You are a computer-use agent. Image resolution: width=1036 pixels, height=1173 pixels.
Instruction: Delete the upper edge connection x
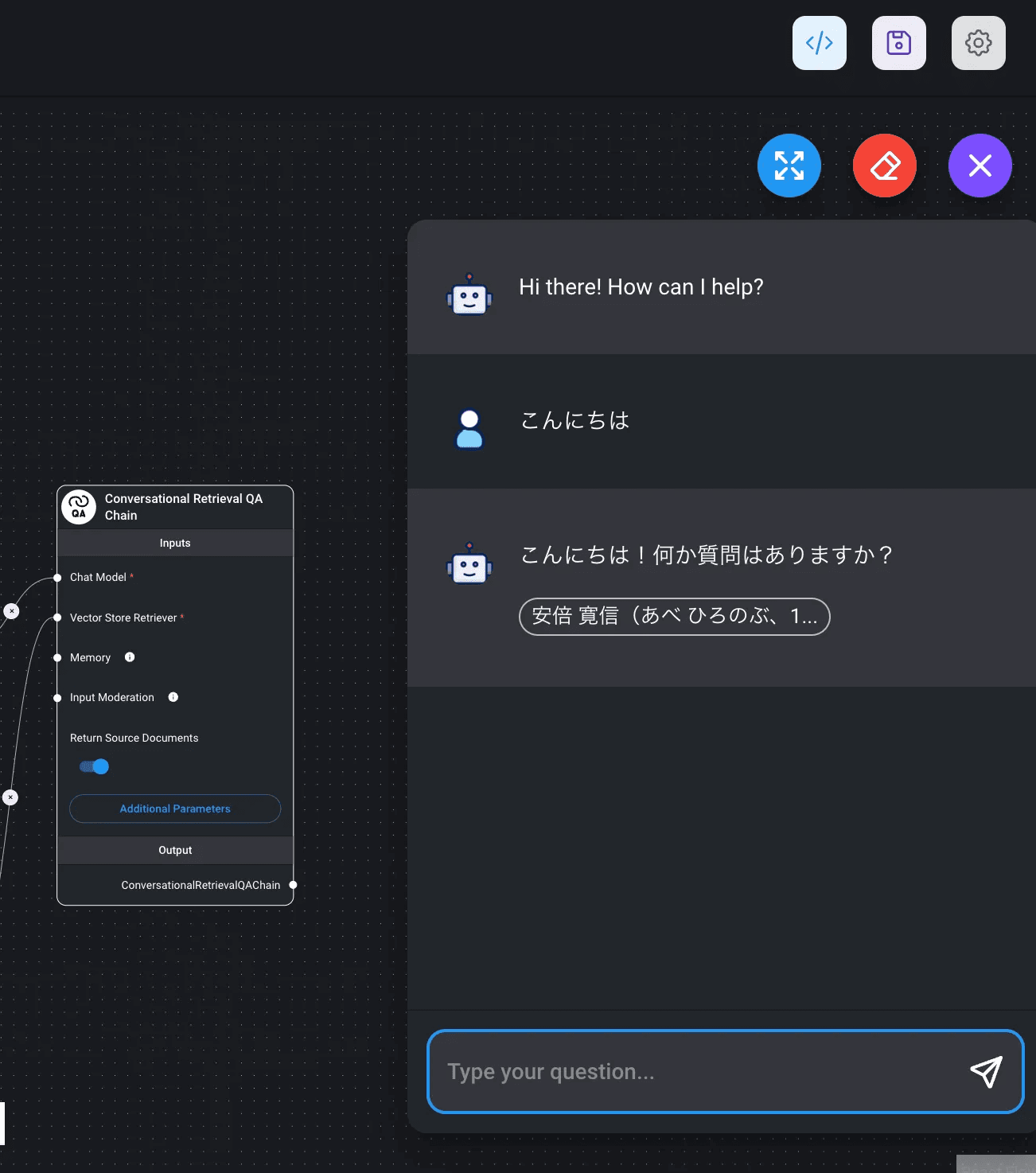click(12, 611)
